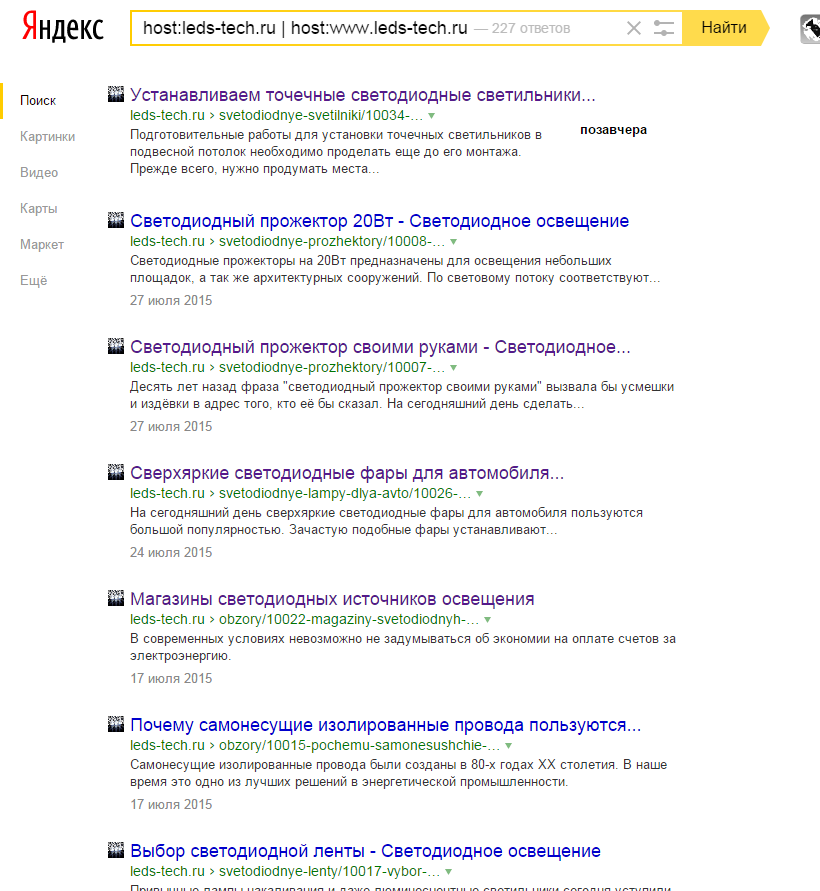Click the 227 ответов result count
The width and height of the screenshot is (820, 891).
(531, 28)
